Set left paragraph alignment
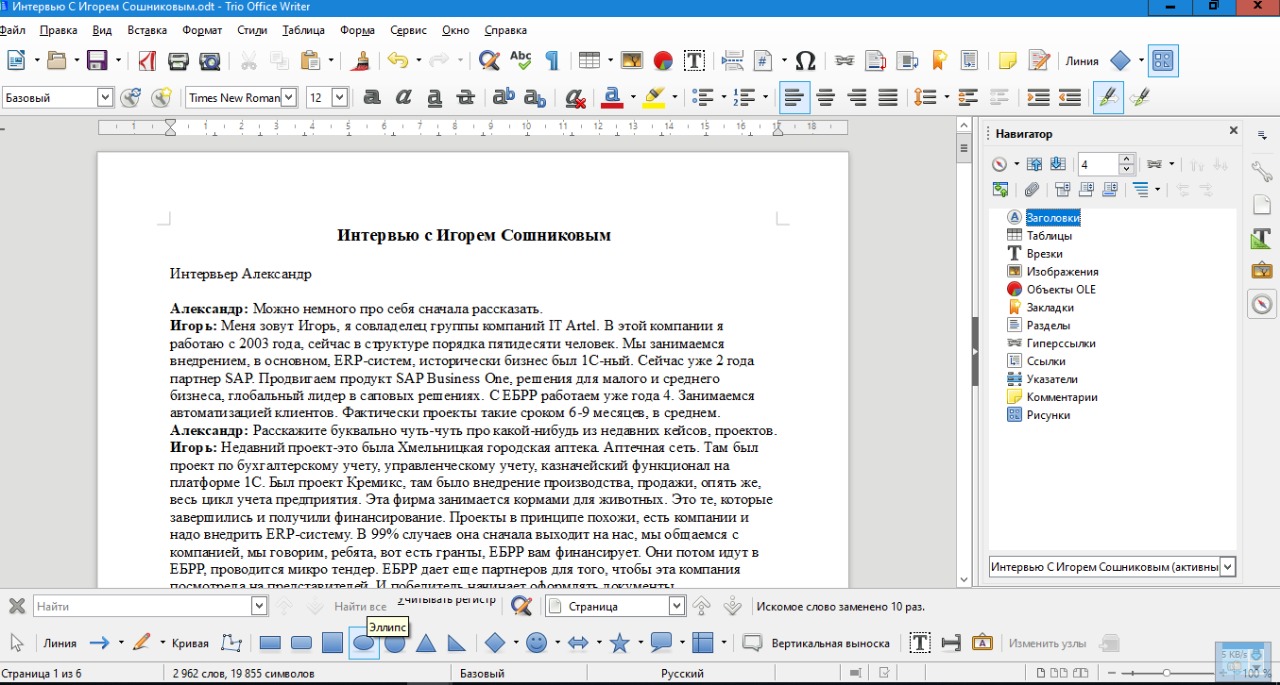The image size is (1280, 685). pos(794,98)
